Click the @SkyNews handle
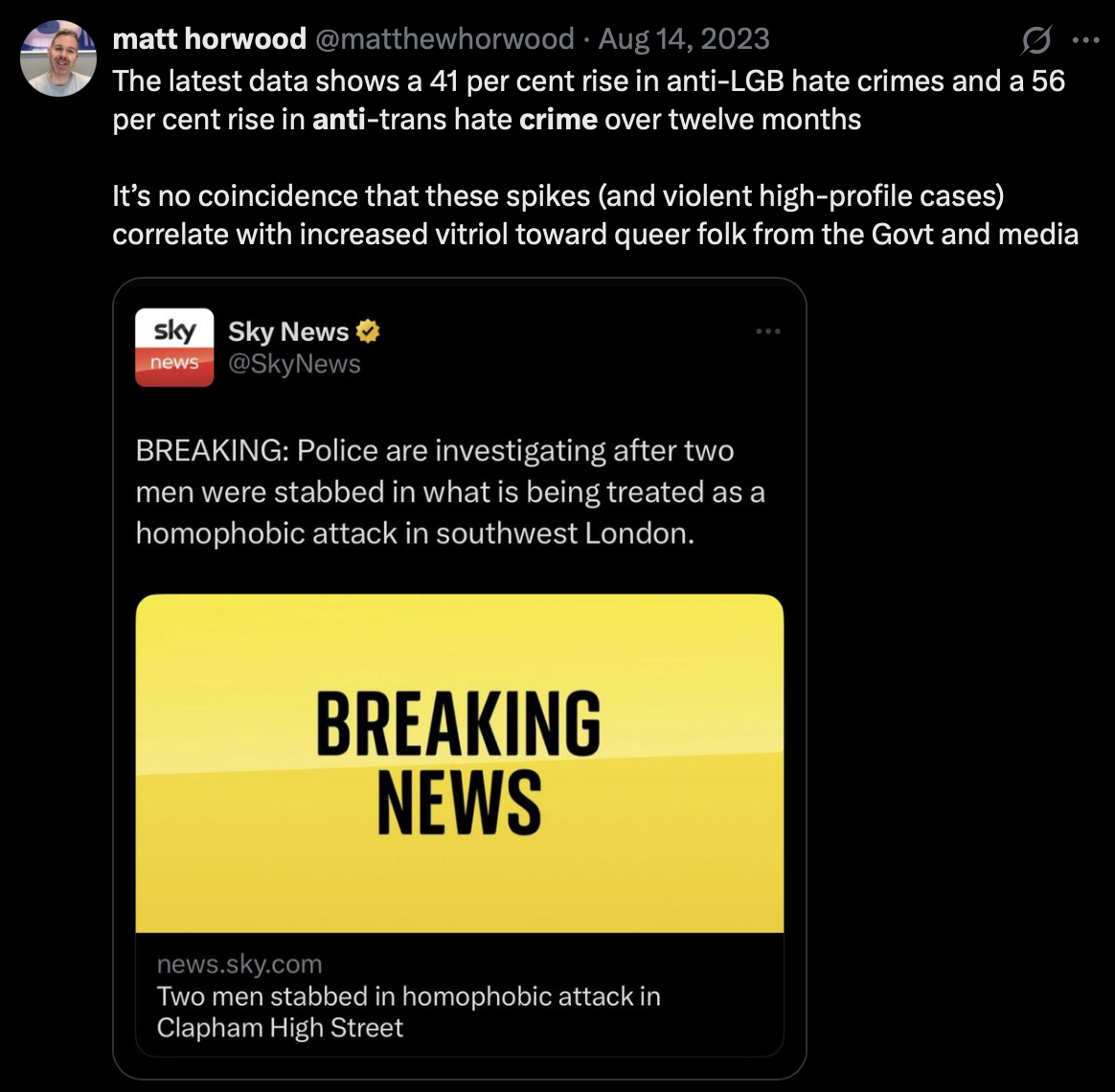 point(294,364)
